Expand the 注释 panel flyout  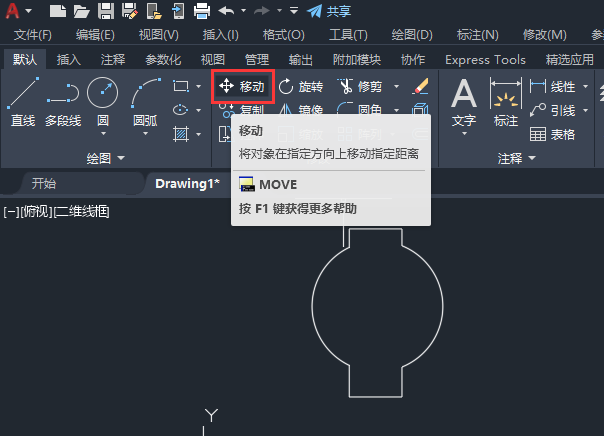pos(517,158)
